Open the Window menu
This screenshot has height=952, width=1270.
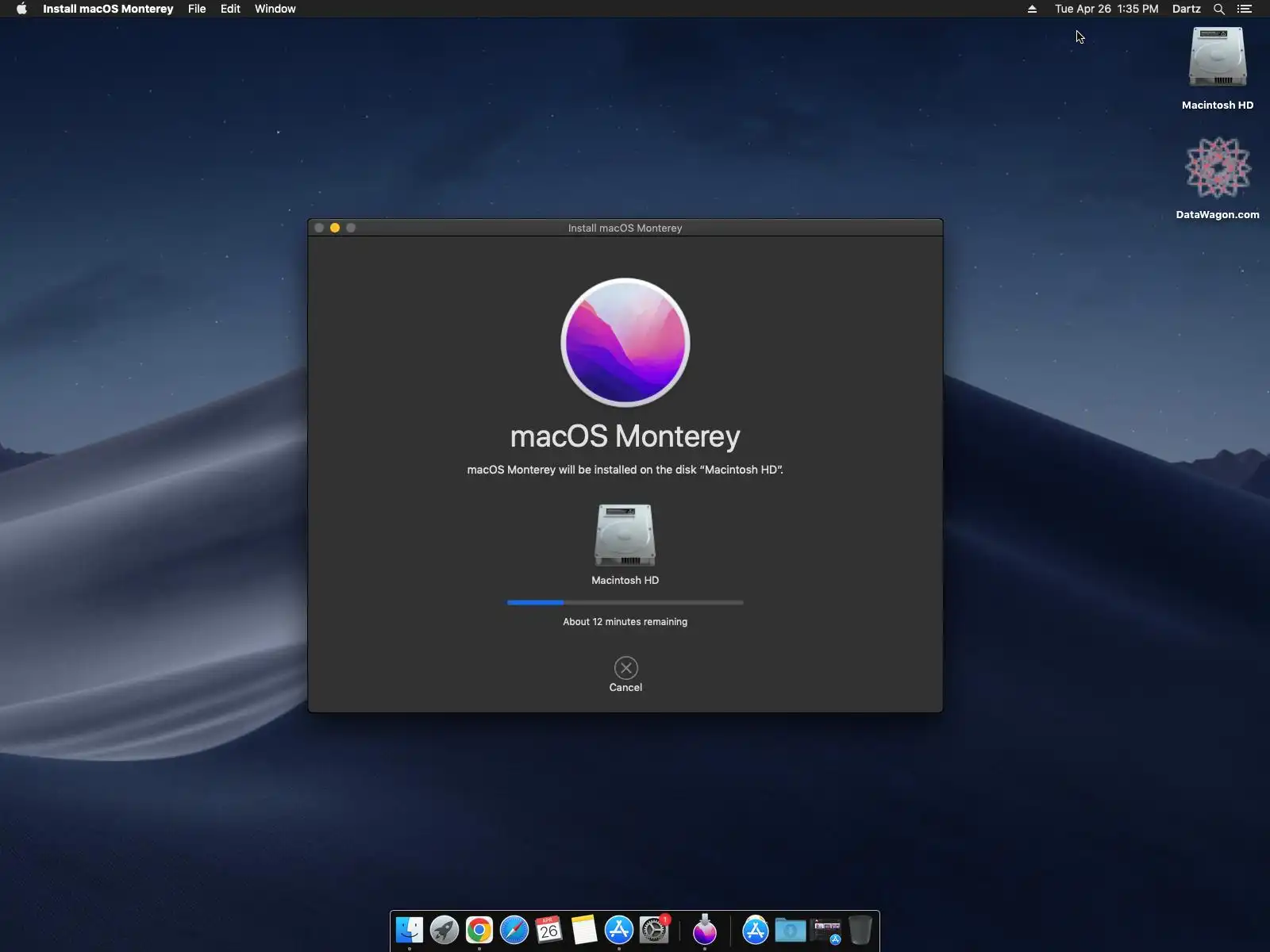coord(275,9)
